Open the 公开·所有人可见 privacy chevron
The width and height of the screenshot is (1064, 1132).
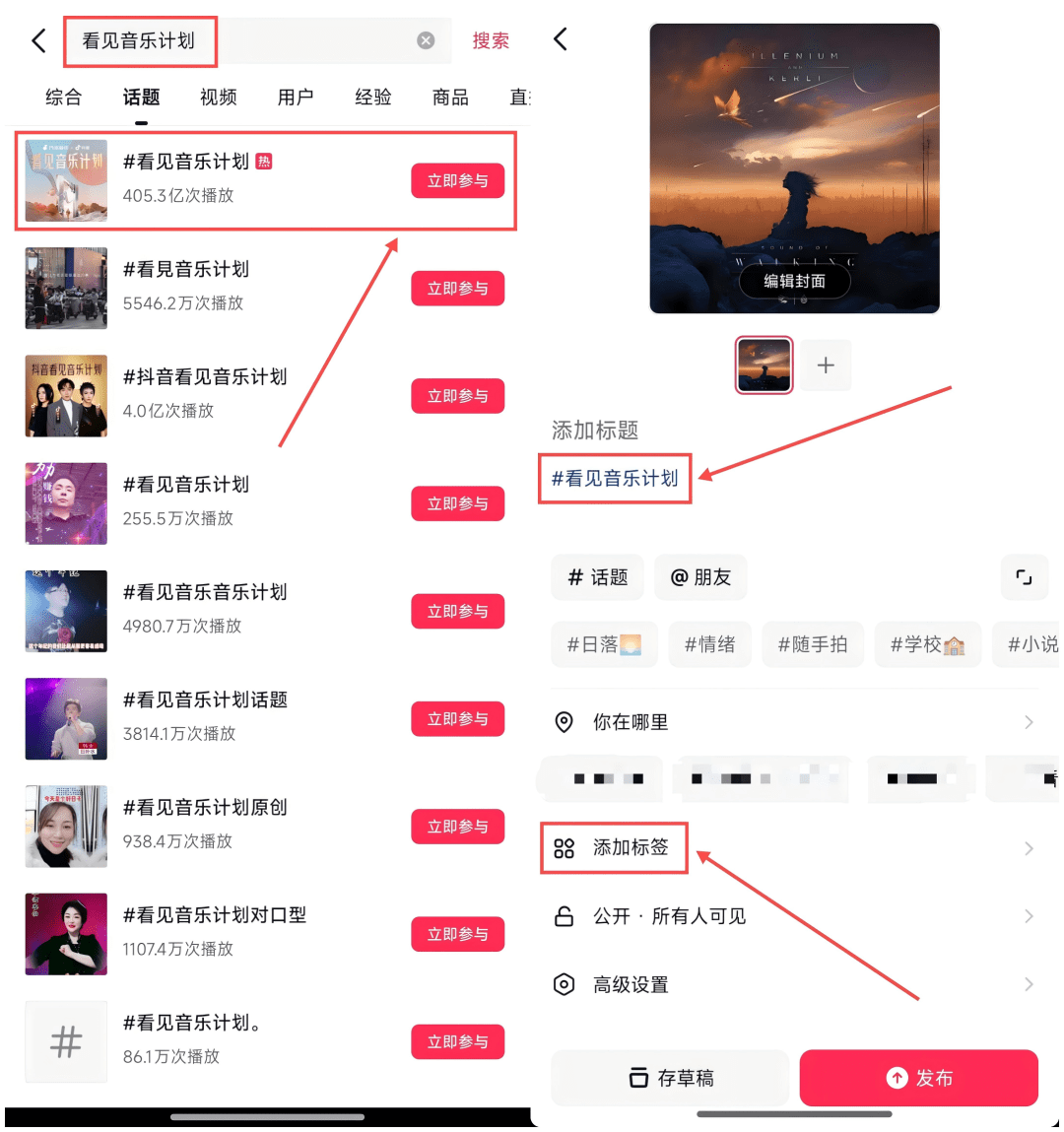[1029, 916]
